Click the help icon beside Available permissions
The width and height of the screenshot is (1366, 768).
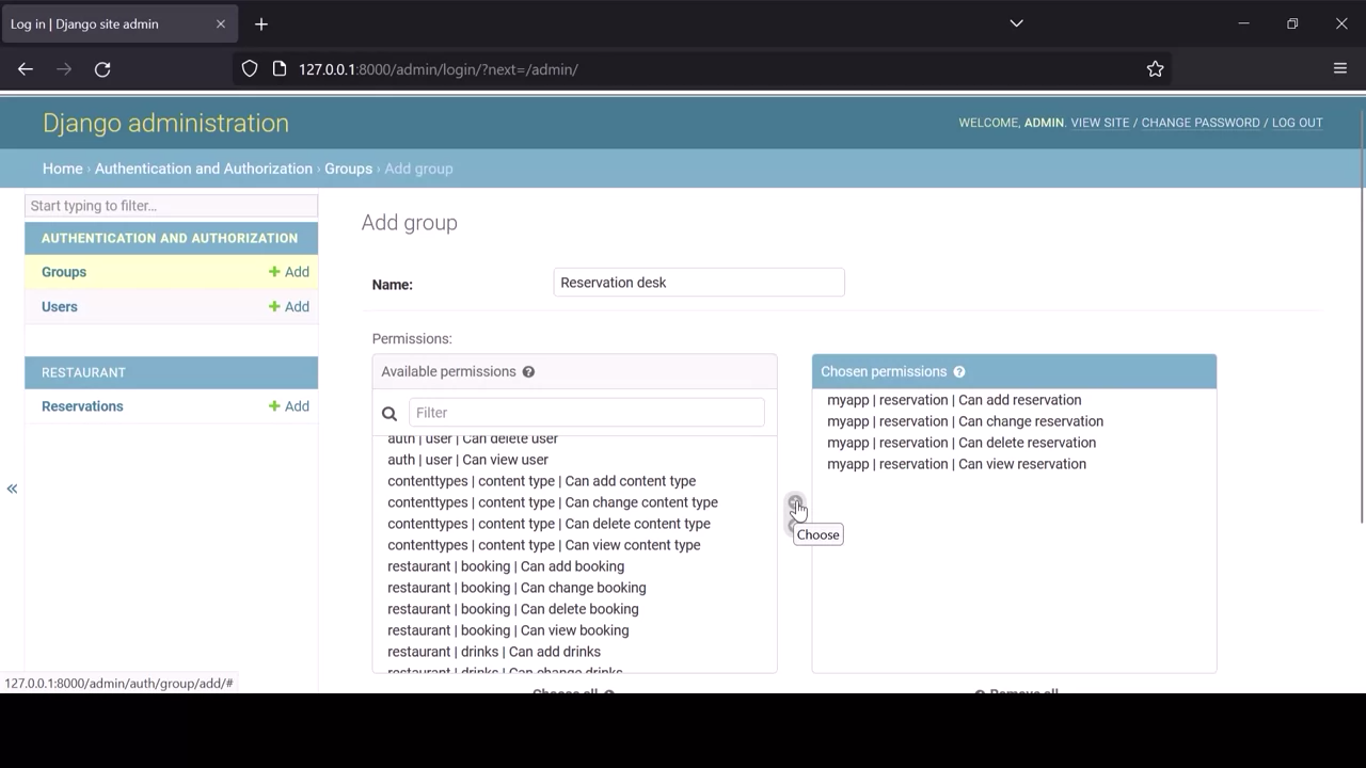pos(528,372)
